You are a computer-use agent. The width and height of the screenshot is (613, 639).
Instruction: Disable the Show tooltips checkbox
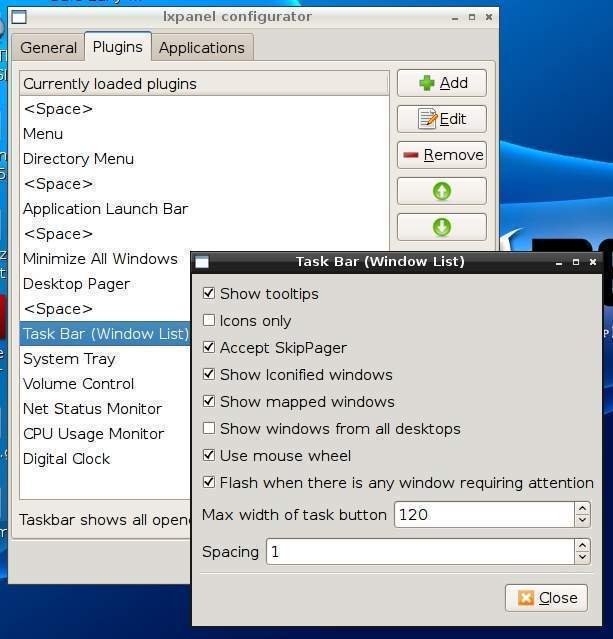(x=209, y=294)
